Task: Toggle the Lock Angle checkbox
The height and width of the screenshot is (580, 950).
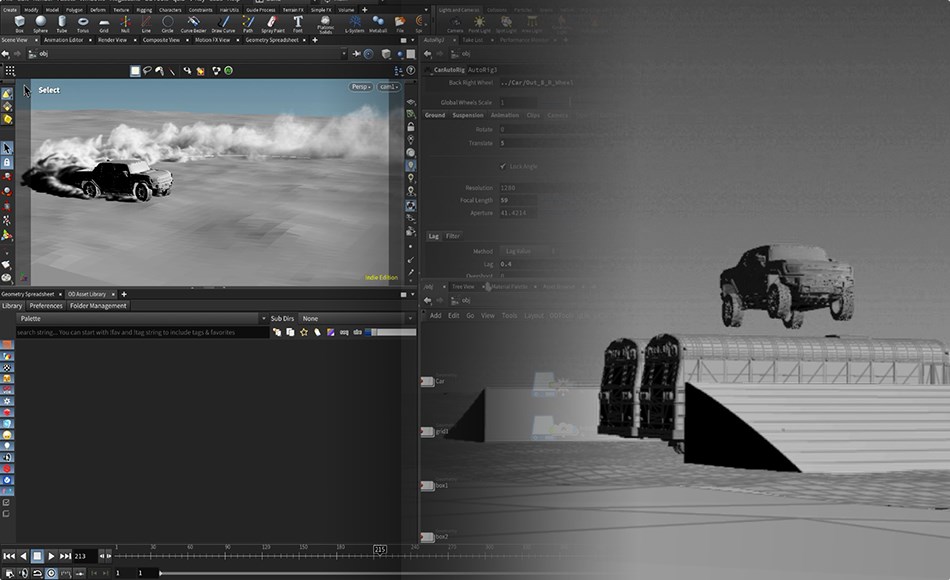Action: pos(502,166)
